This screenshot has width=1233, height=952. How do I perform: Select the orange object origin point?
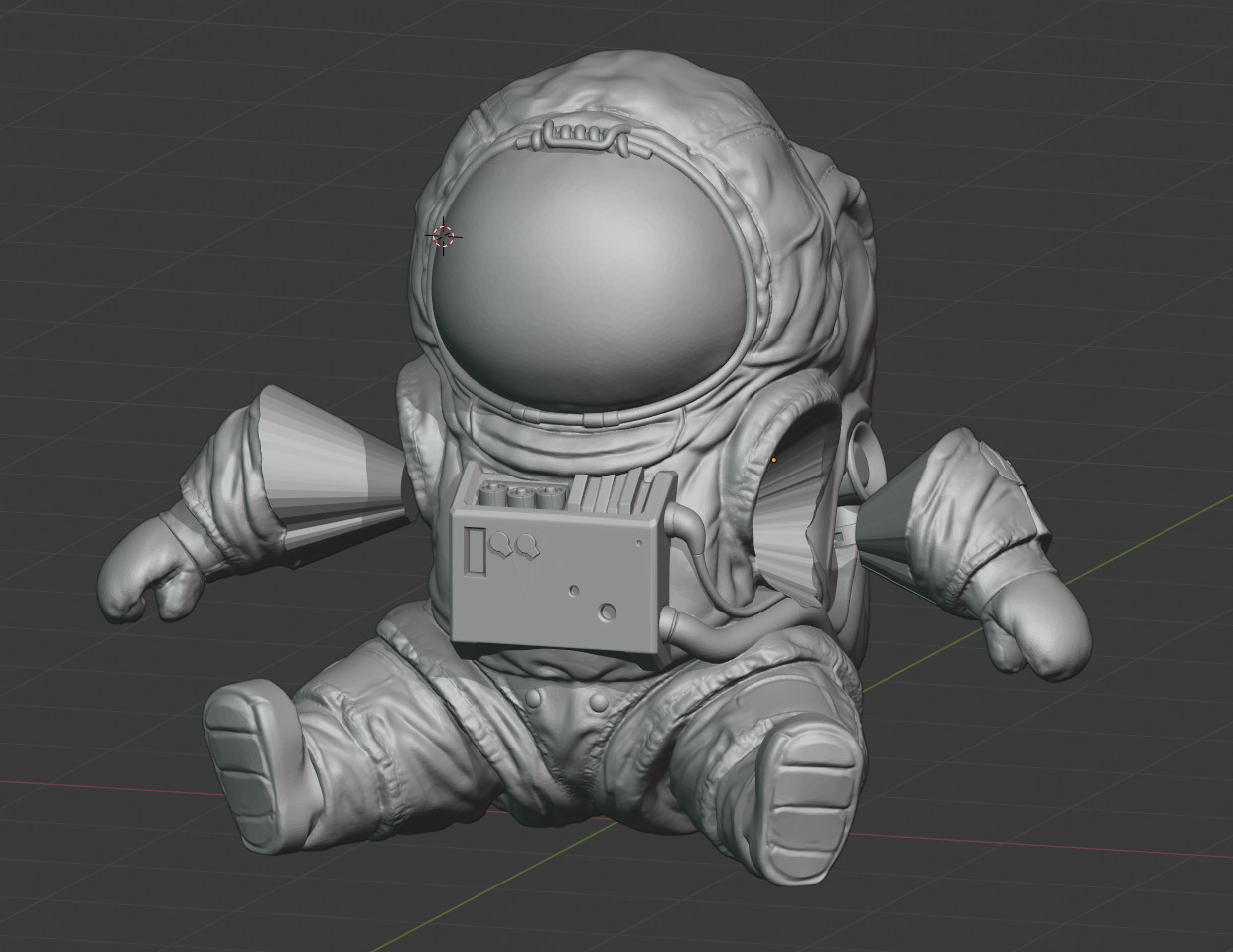(x=773, y=460)
